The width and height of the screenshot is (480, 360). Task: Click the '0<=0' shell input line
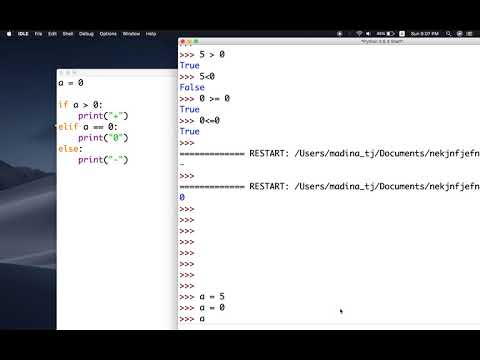click(199, 120)
